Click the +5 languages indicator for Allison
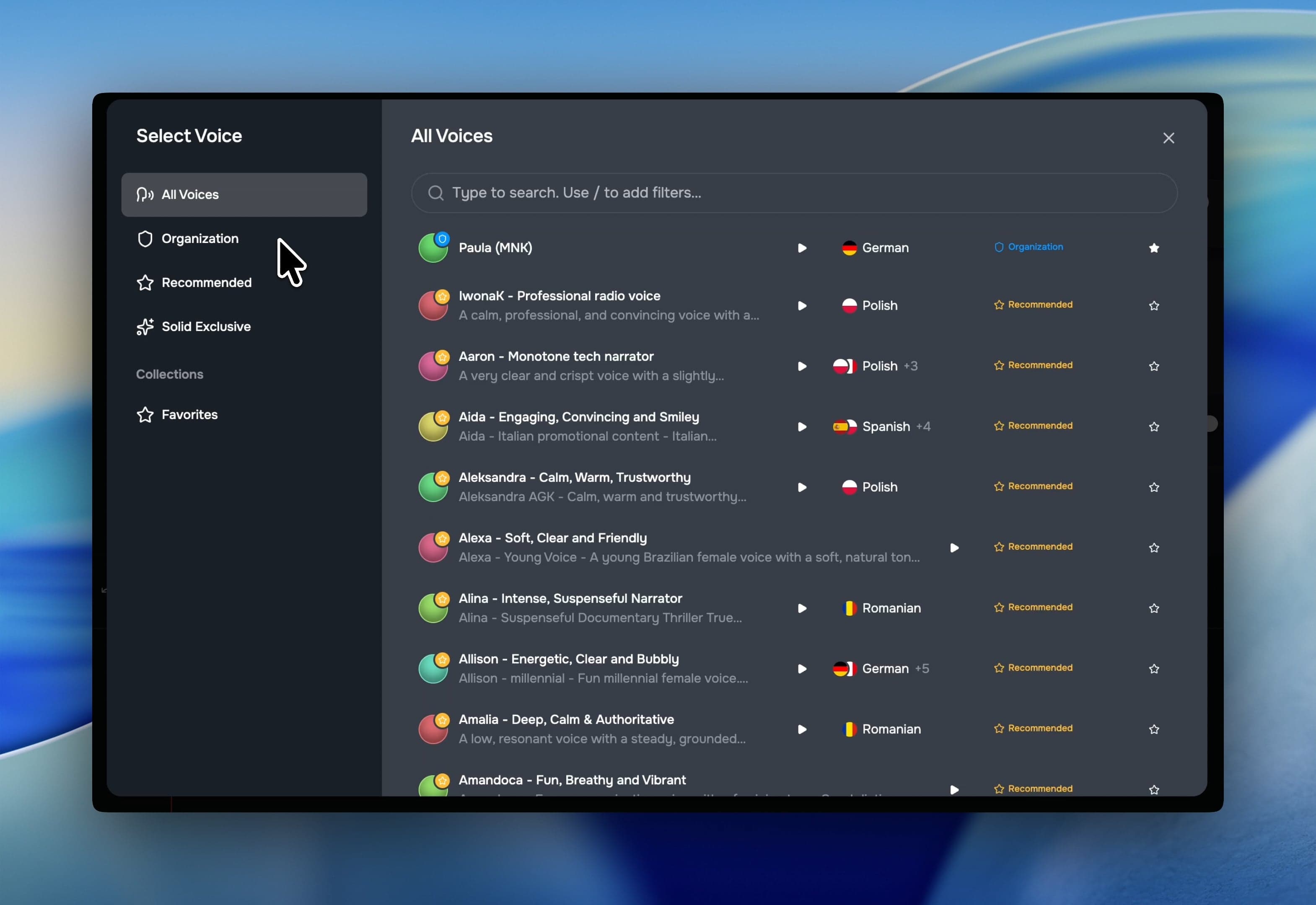Image resolution: width=1316 pixels, height=905 pixels. click(922, 669)
